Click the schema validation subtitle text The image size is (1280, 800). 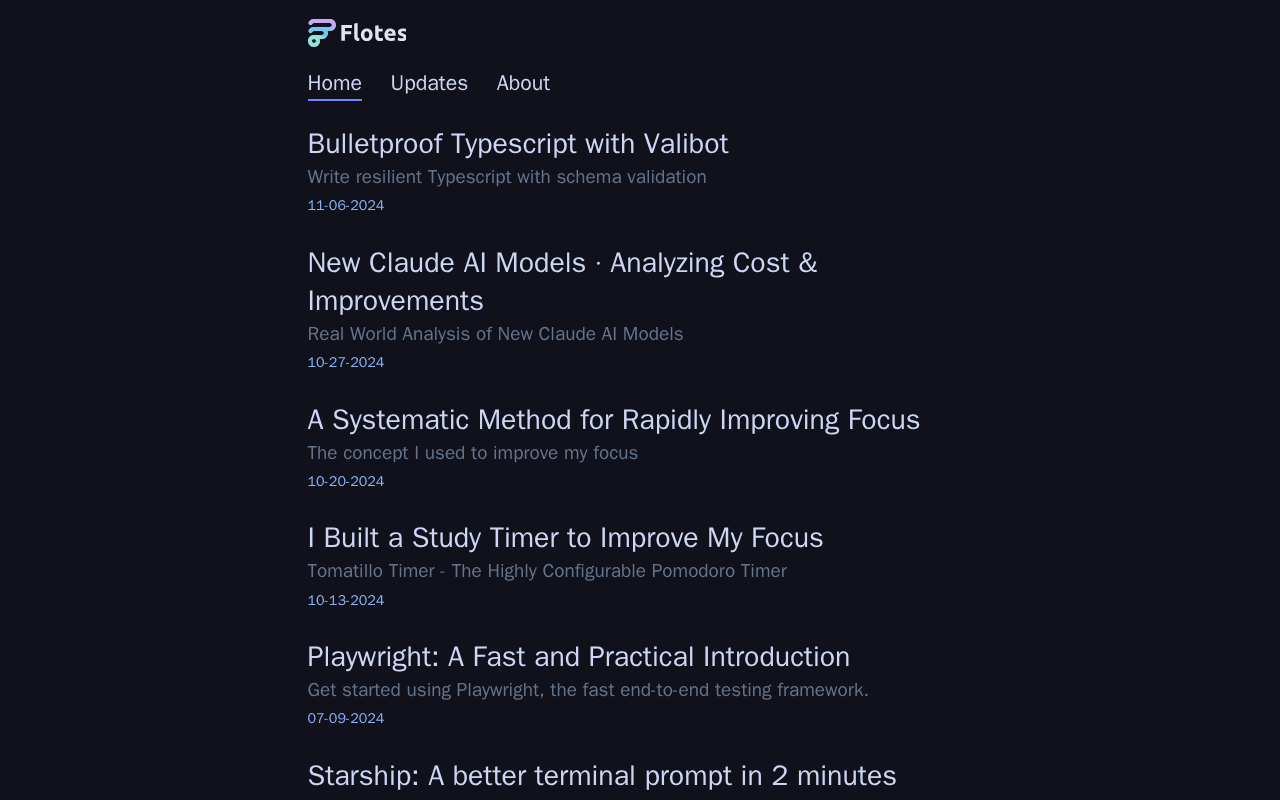pyautogui.click(x=506, y=177)
